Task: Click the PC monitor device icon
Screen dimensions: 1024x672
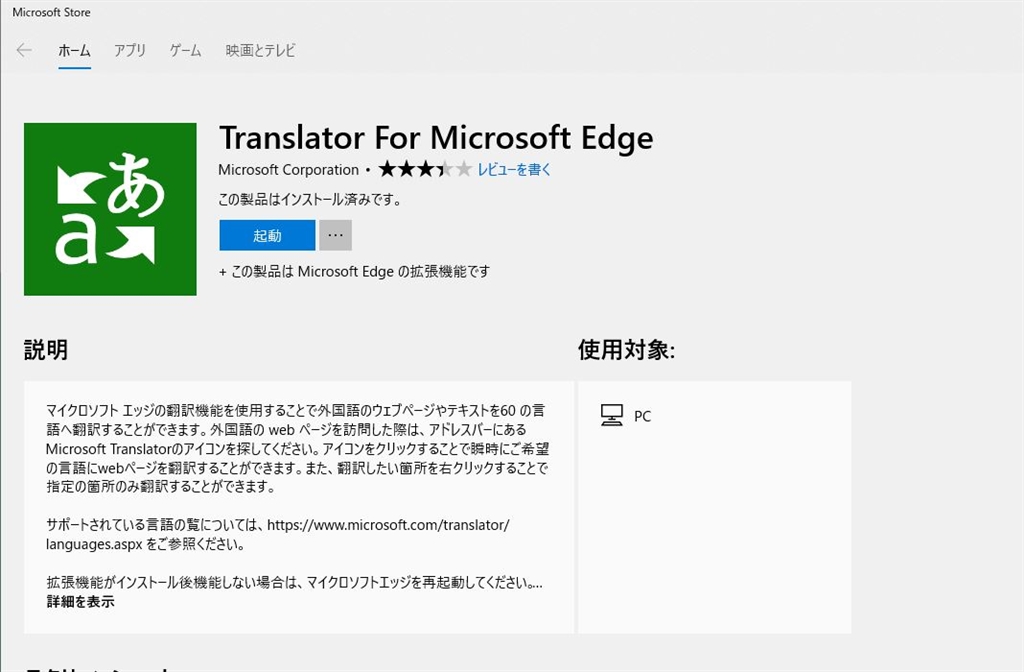Action: pyautogui.click(x=612, y=415)
